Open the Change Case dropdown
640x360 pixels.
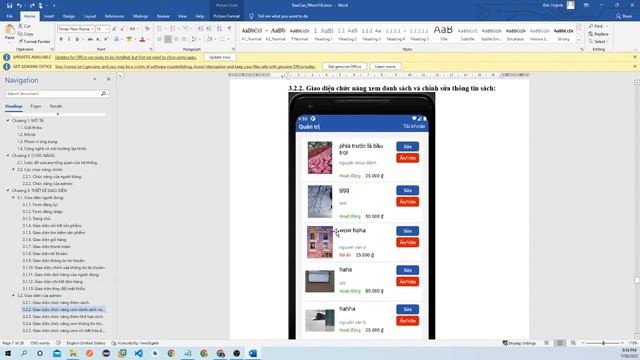[133, 29]
